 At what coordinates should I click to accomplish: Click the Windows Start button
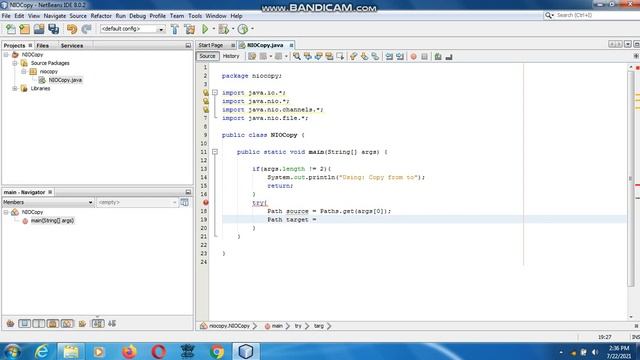[x=13, y=351]
